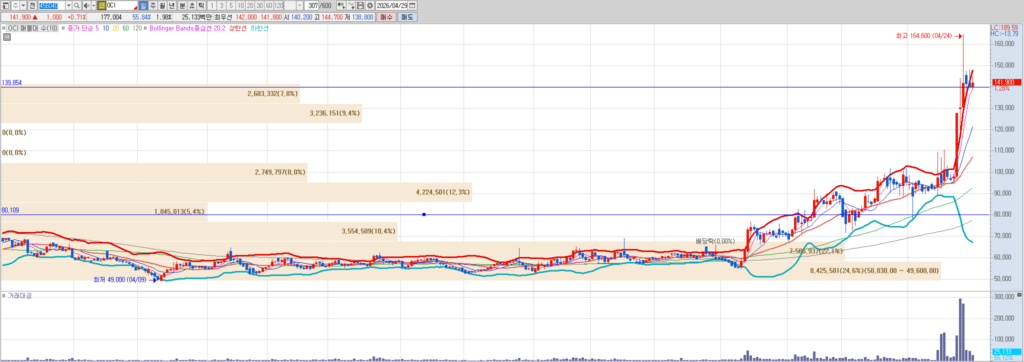Image resolution: width=1024 pixels, height=362 pixels.
Task: Choose the 60 interval button
Action: point(269,6)
